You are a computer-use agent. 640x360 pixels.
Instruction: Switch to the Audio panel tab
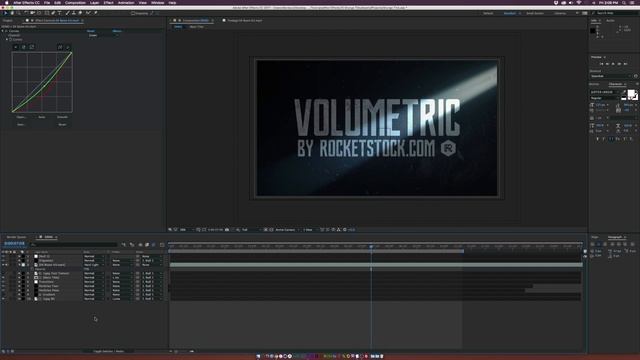click(x=610, y=20)
